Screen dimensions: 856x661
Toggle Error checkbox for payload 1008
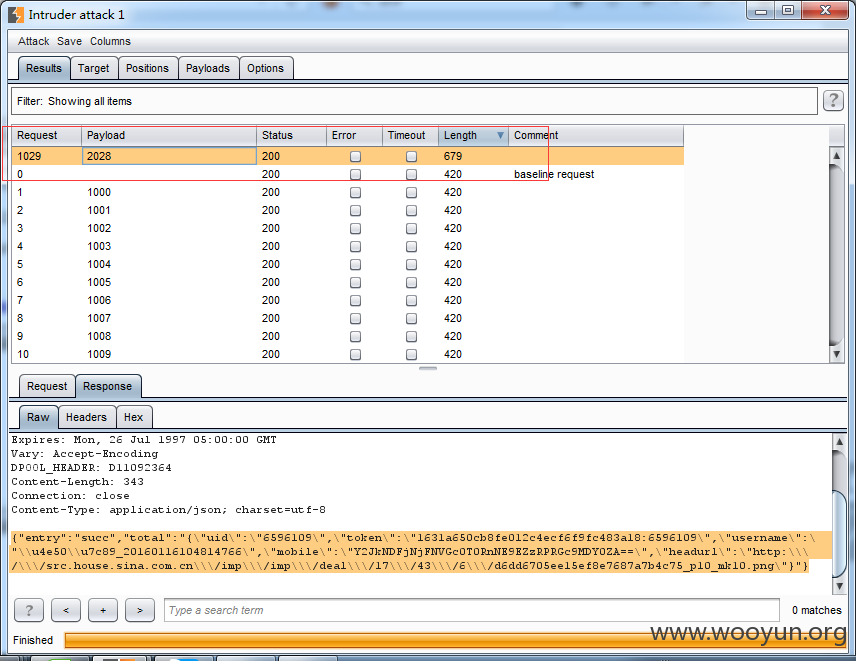[x=355, y=337]
